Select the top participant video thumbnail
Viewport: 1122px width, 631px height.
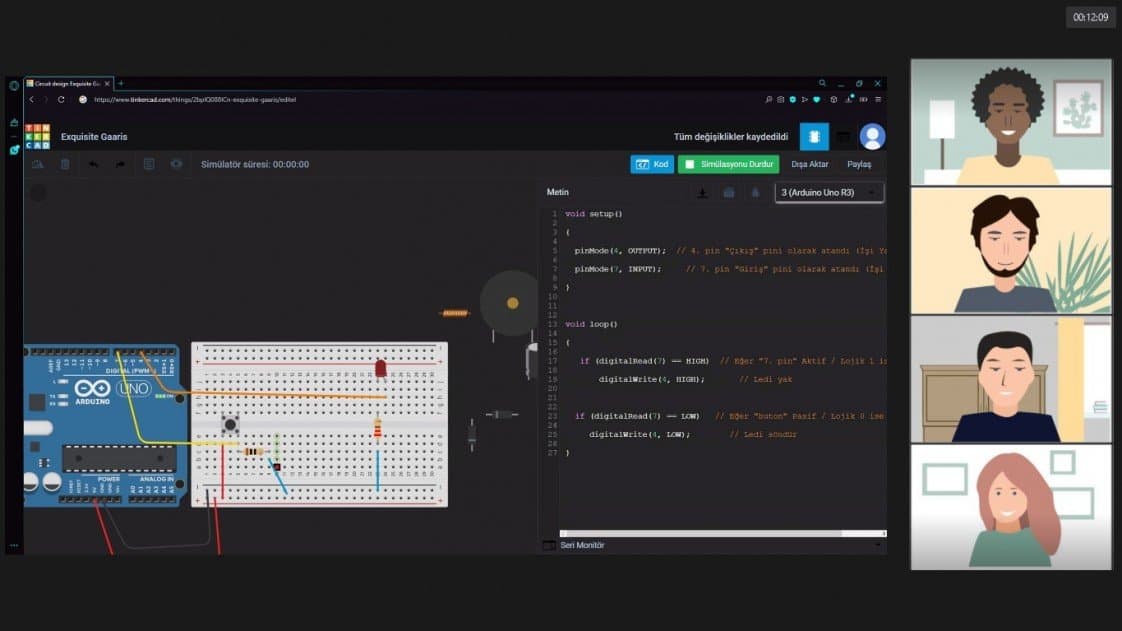click(x=1011, y=122)
